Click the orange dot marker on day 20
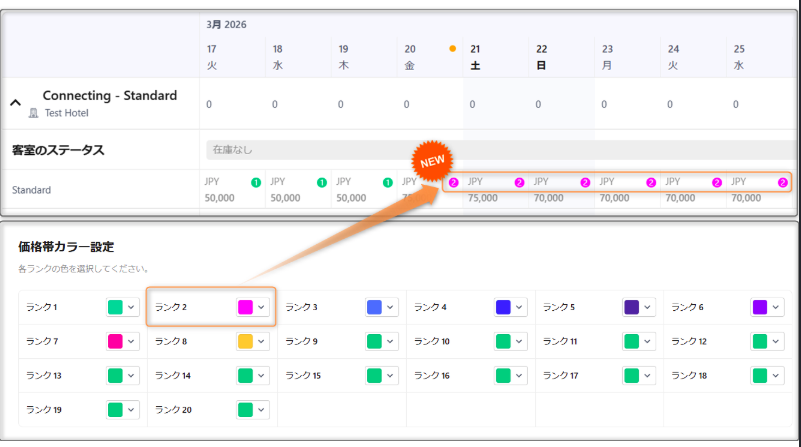The height and width of the screenshot is (447, 801). pyautogui.click(x=452, y=49)
